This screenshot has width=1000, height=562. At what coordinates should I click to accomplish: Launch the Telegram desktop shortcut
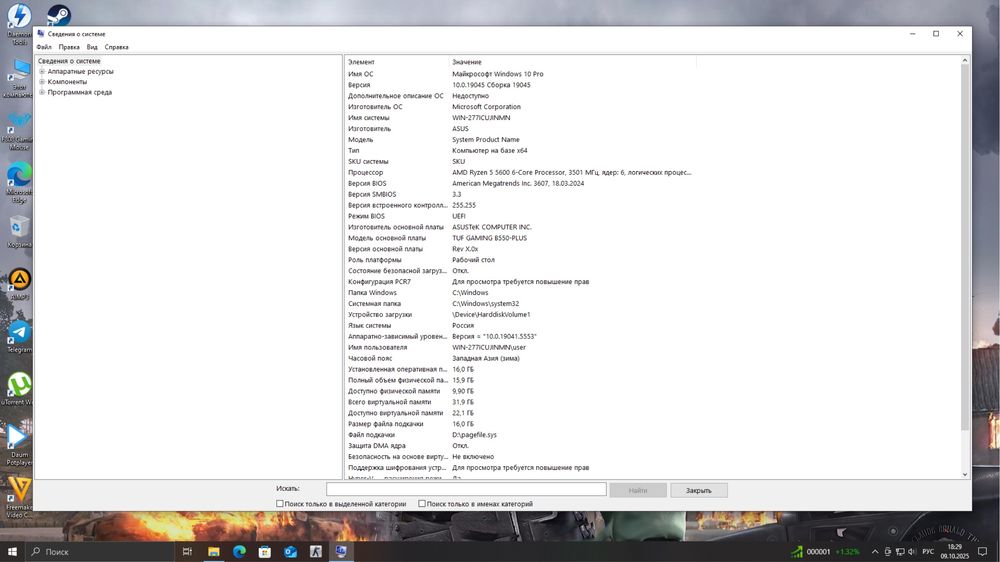[19, 337]
